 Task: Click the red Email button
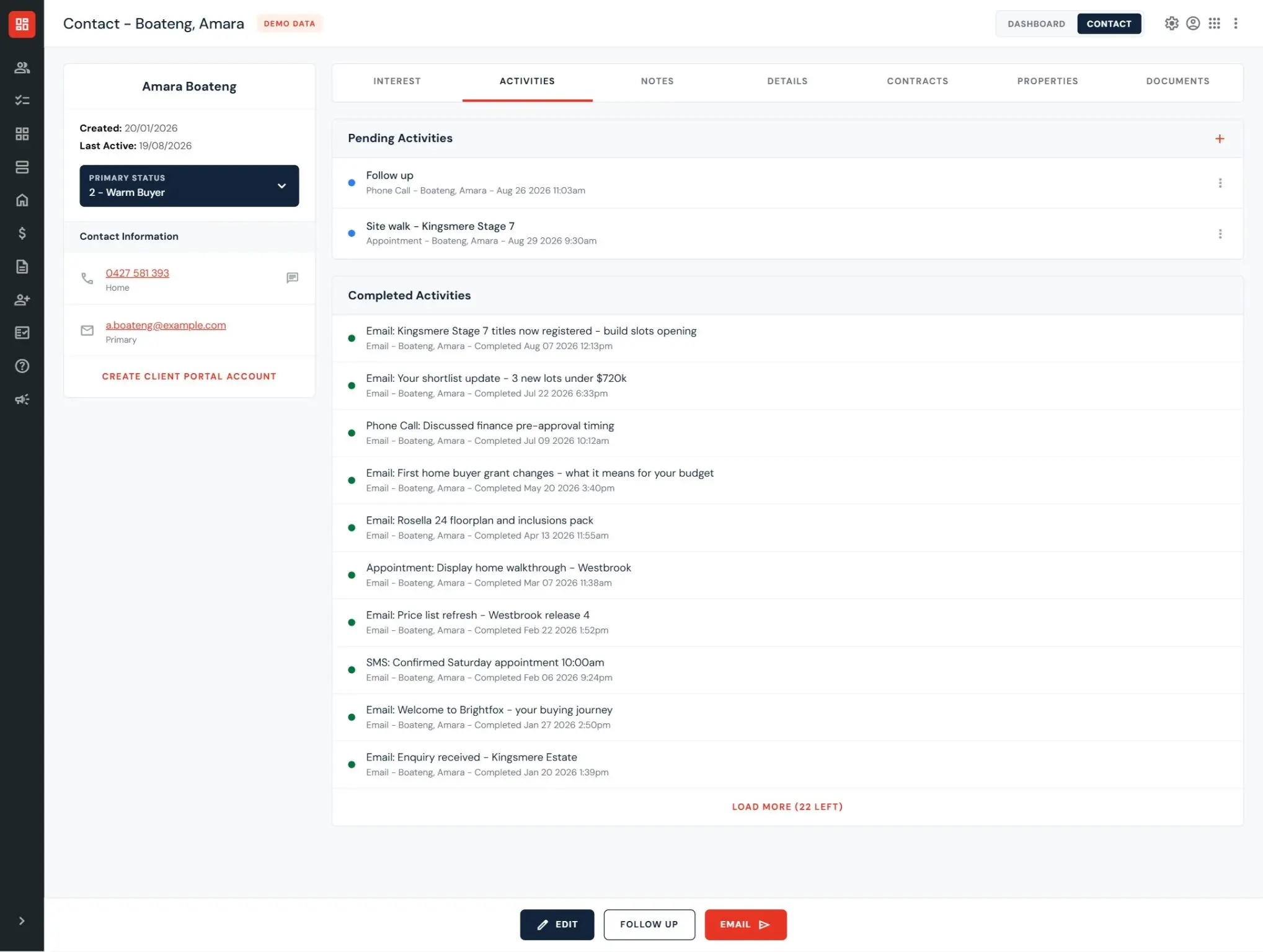pos(745,925)
